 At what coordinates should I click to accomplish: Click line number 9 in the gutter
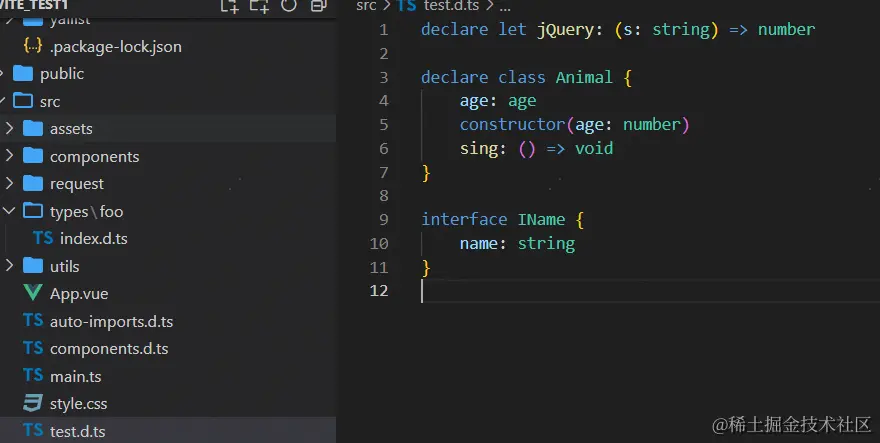[383, 219]
